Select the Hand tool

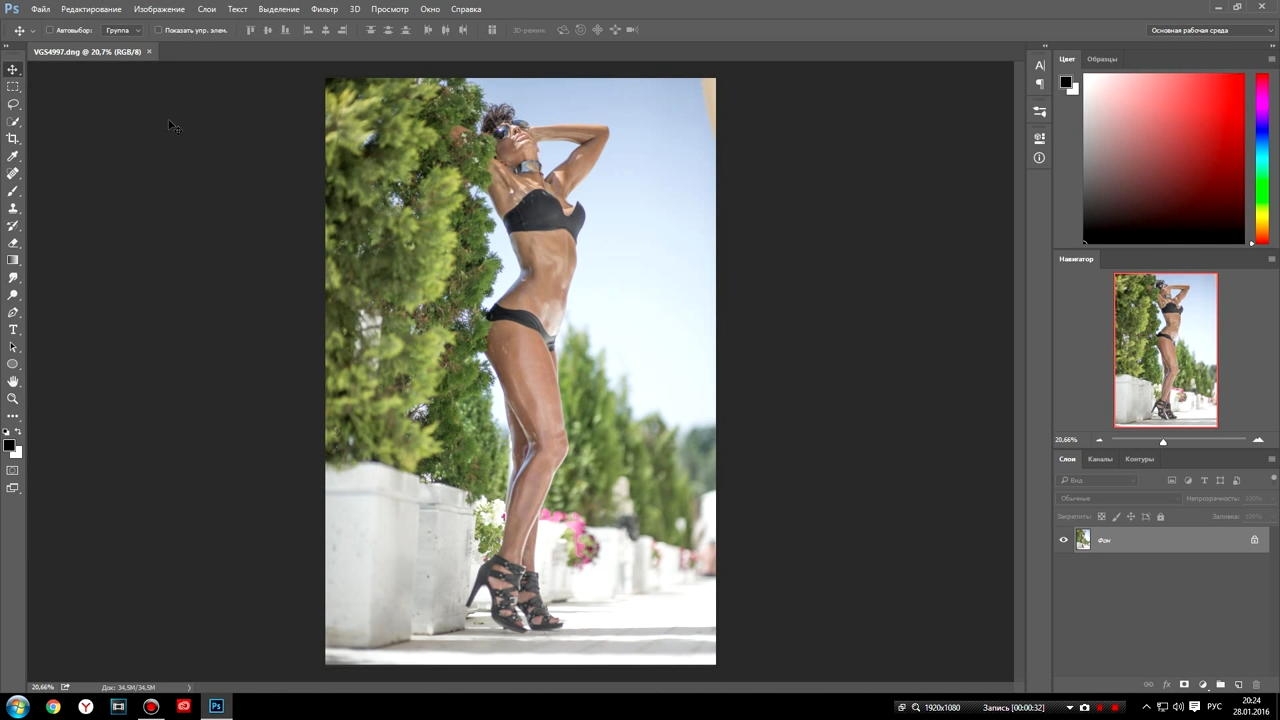coord(13,381)
